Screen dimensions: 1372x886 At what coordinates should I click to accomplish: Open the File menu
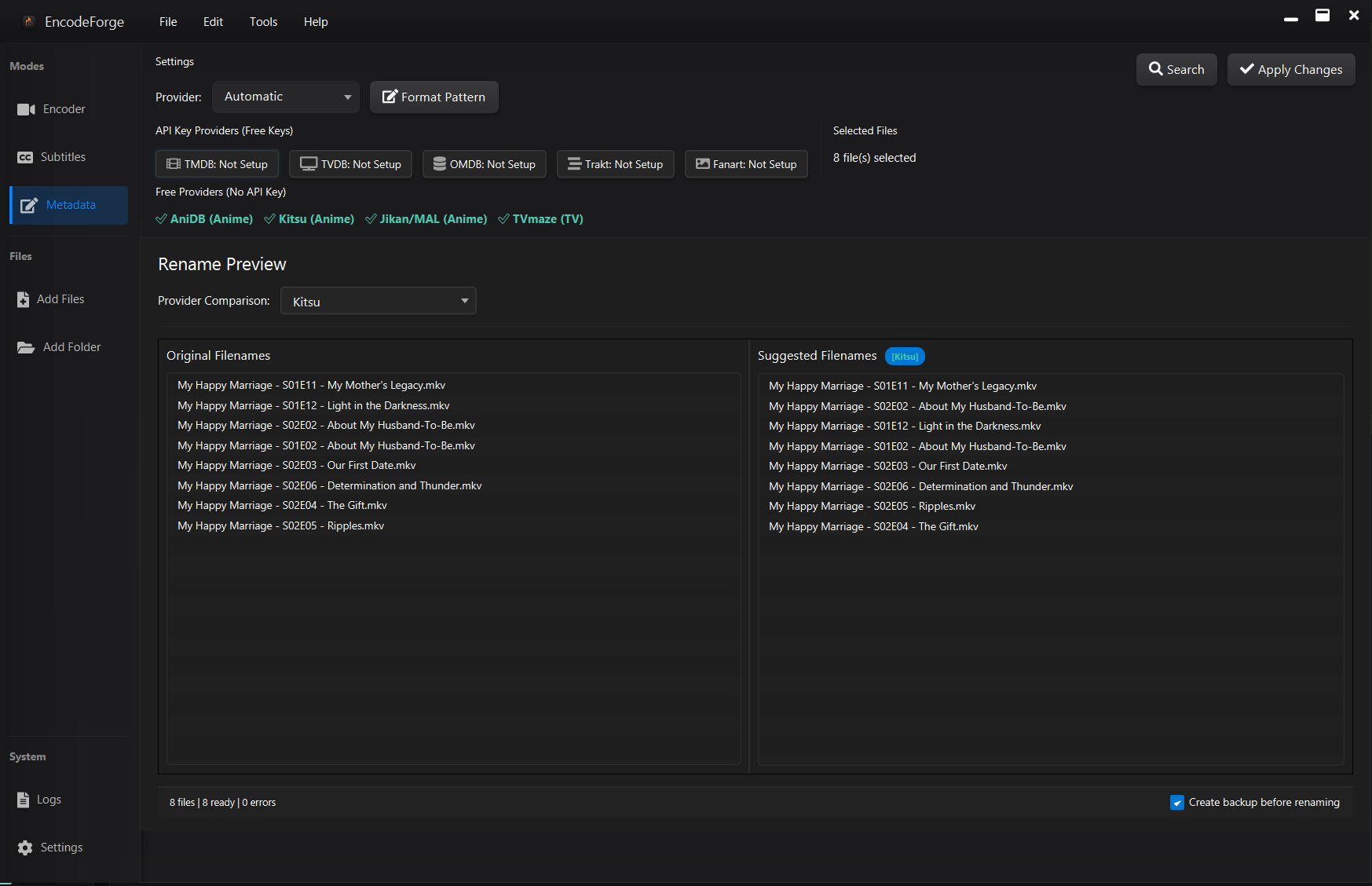(x=168, y=22)
